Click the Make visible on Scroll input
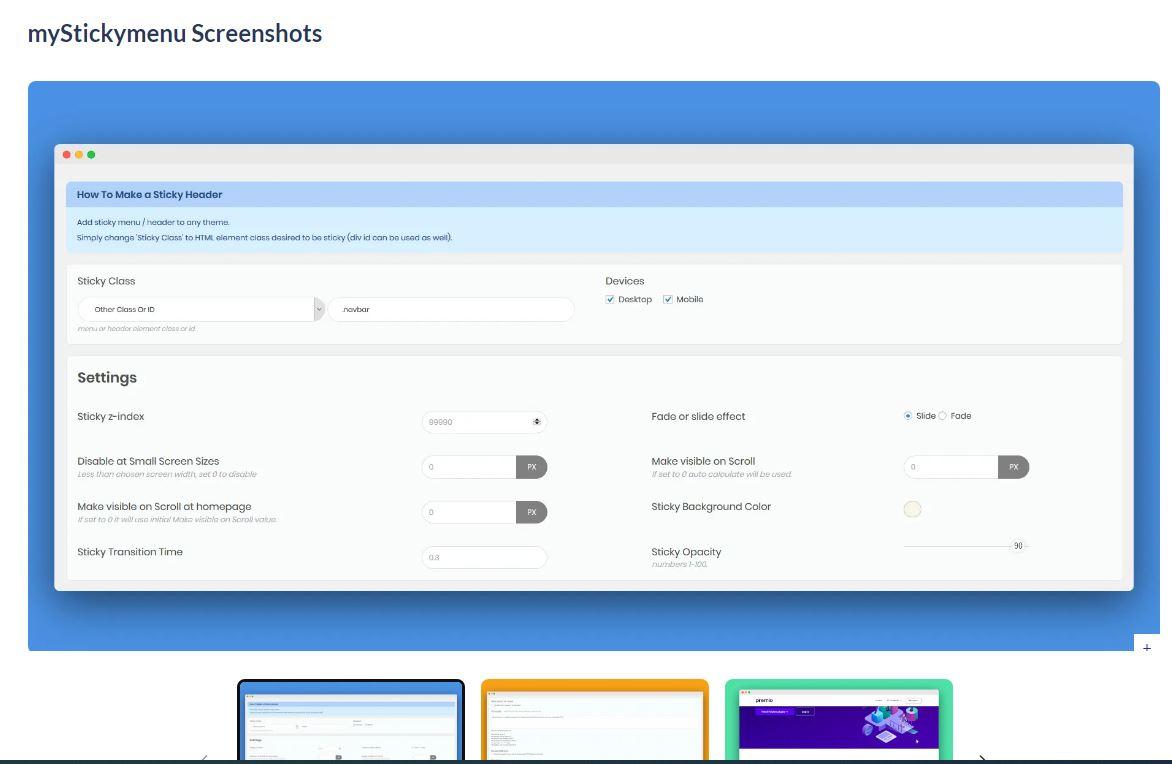Image resolution: width=1172 pixels, height=764 pixels. pos(951,467)
